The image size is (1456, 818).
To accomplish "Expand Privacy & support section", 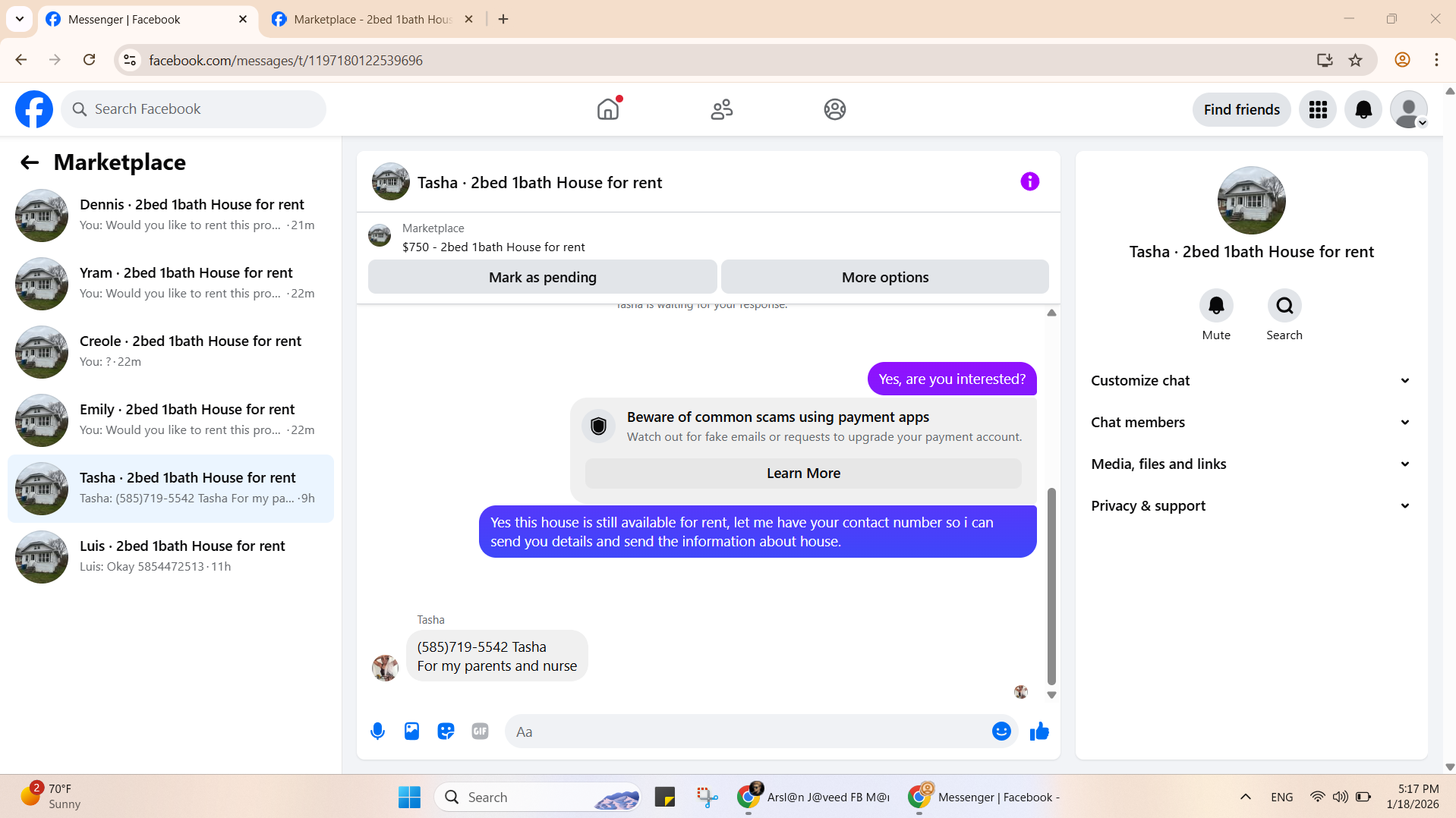I will coord(1251,506).
